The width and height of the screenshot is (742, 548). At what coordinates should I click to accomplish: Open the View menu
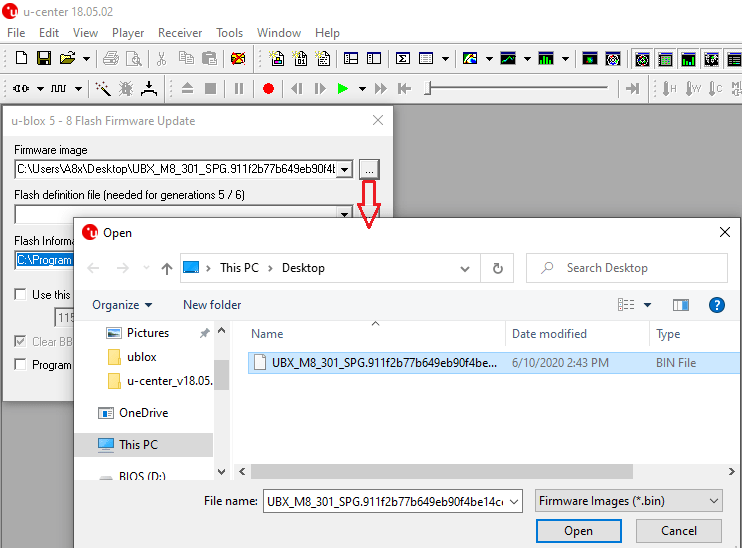coord(85,33)
